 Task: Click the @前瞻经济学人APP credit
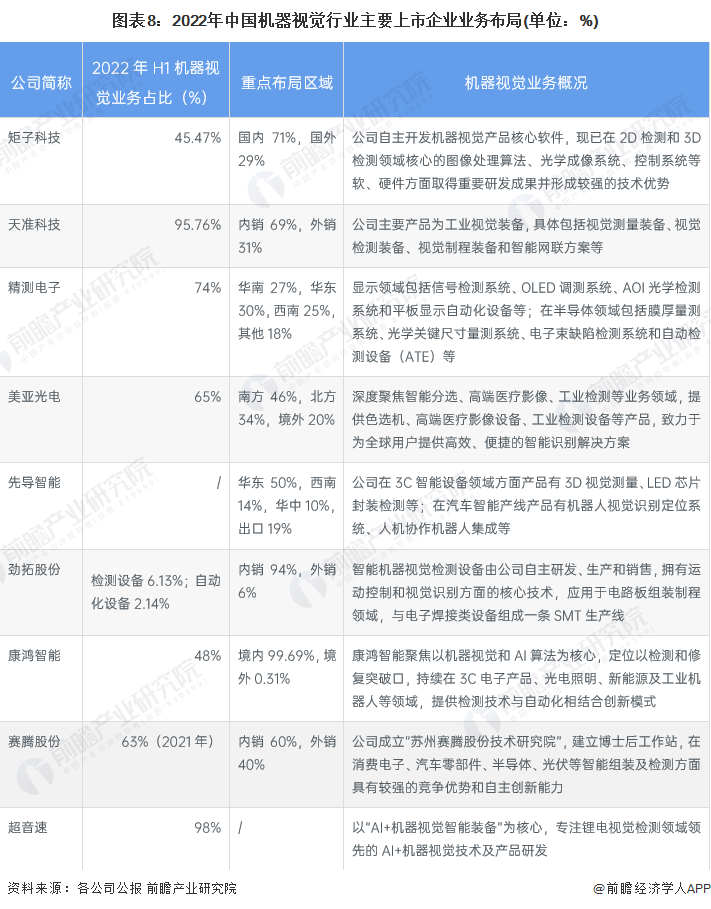[x=652, y=888]
